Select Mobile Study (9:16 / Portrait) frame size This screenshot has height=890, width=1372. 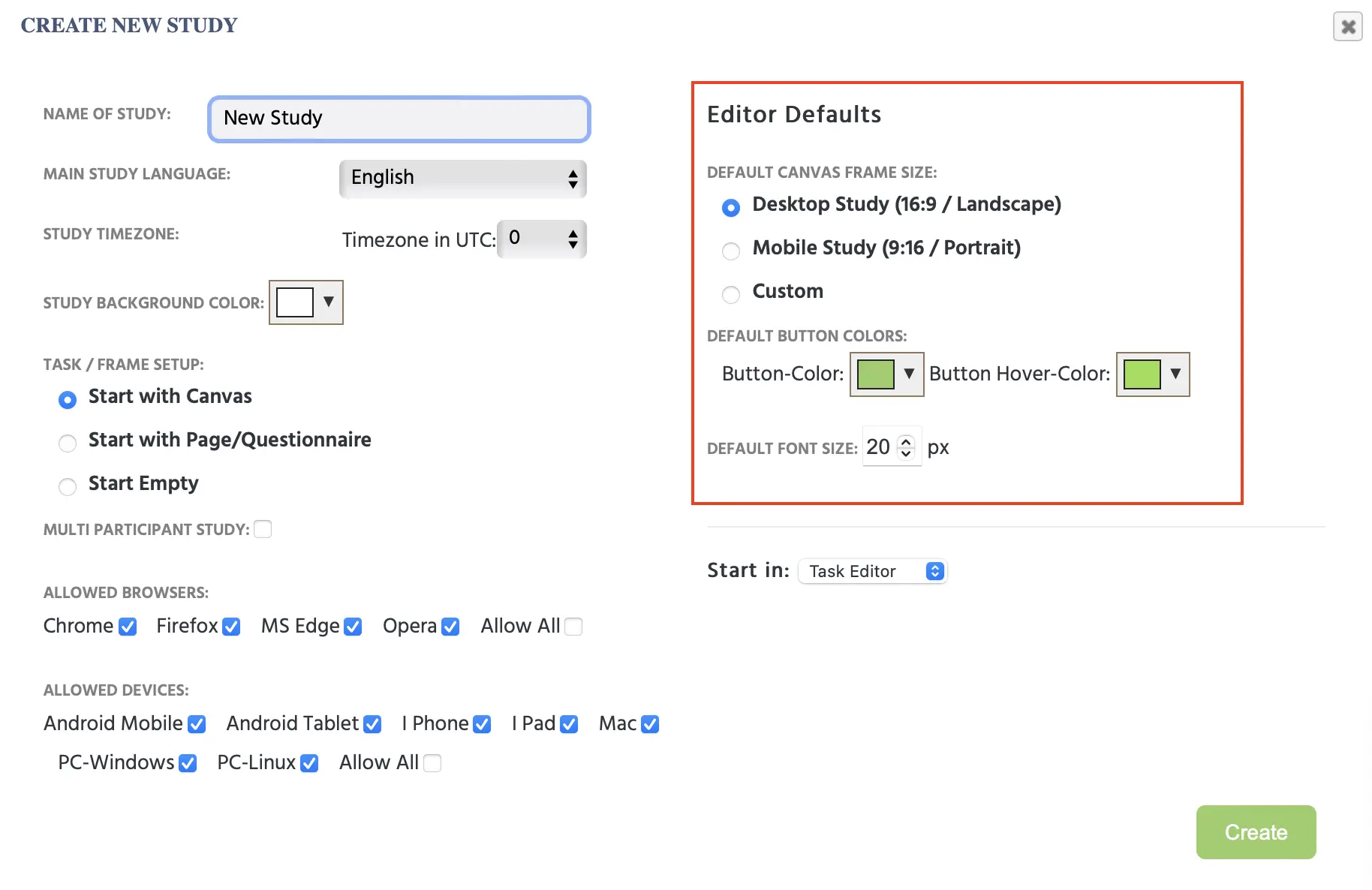tap(730, 251)
